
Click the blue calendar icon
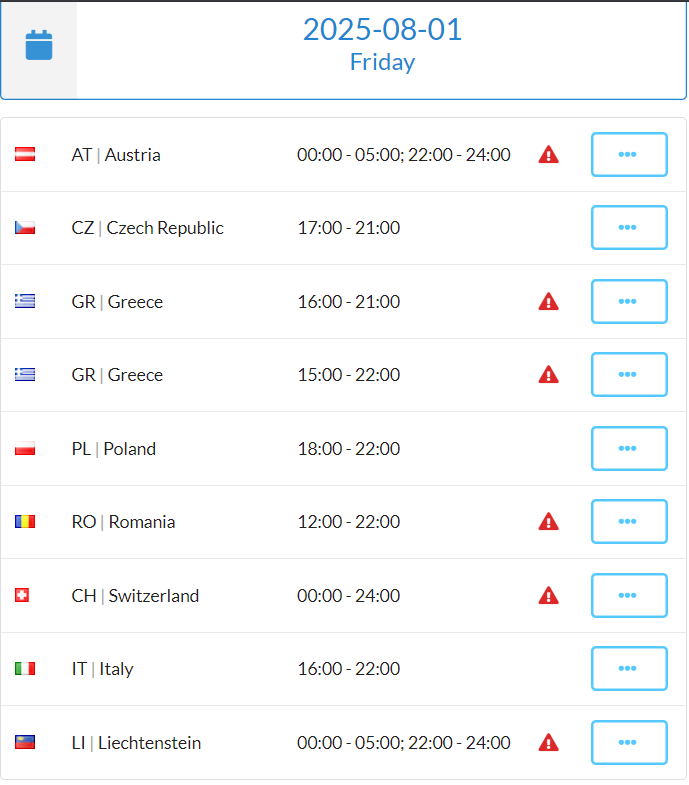tap(39, 45)
